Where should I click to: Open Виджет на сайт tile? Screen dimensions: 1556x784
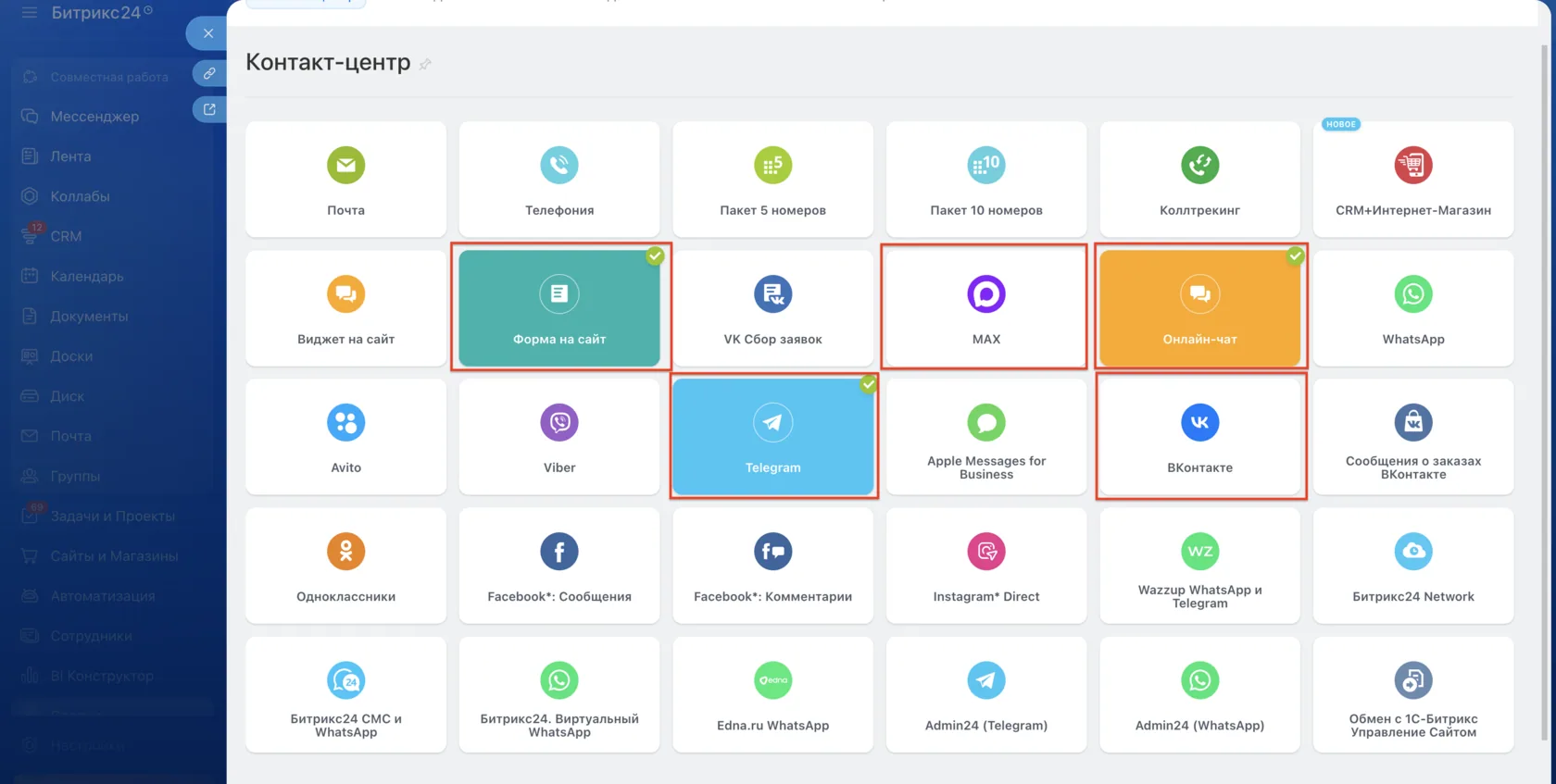pyautogui.click(x=345, y=307)
